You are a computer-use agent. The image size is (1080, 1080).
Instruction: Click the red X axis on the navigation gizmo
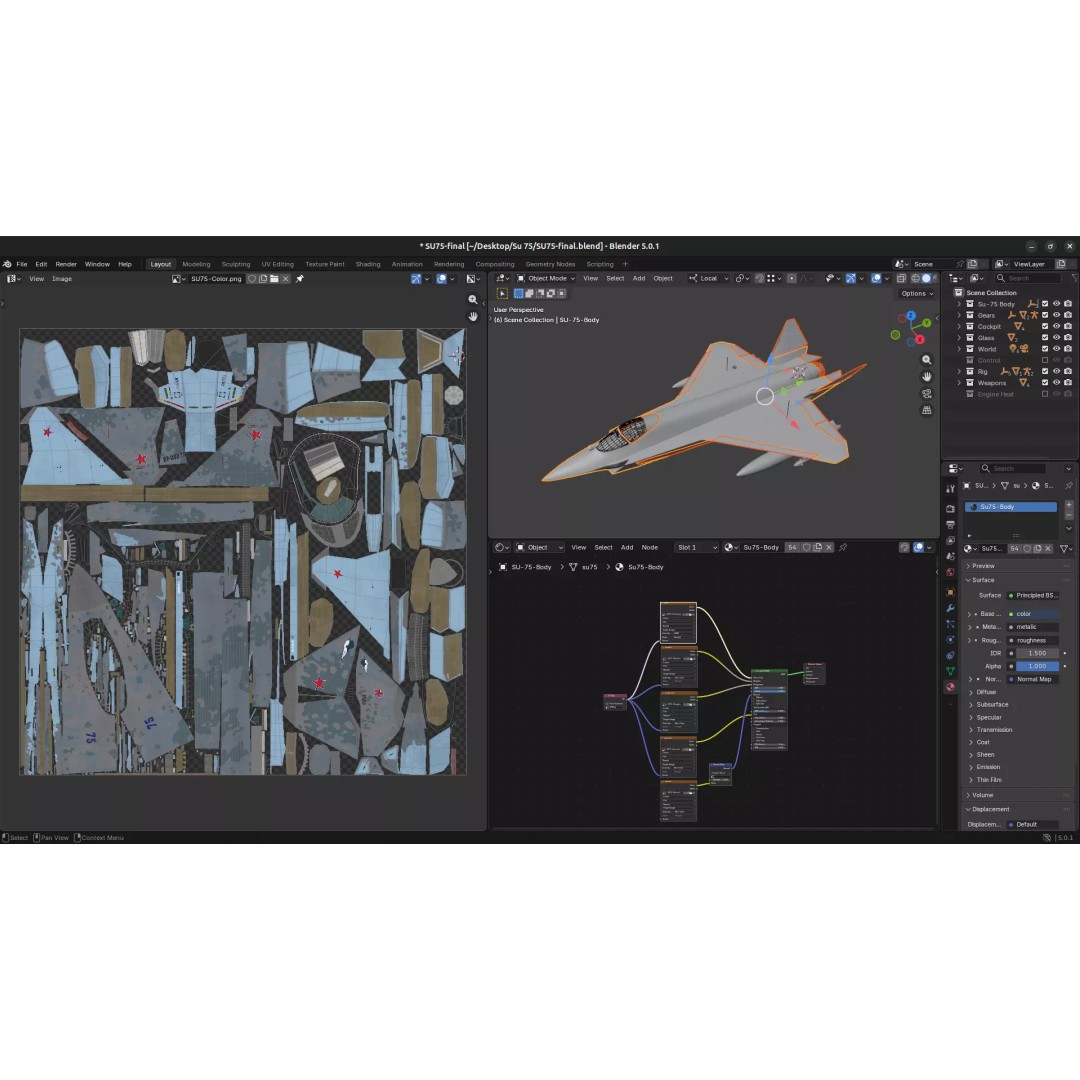pos(920,340)
